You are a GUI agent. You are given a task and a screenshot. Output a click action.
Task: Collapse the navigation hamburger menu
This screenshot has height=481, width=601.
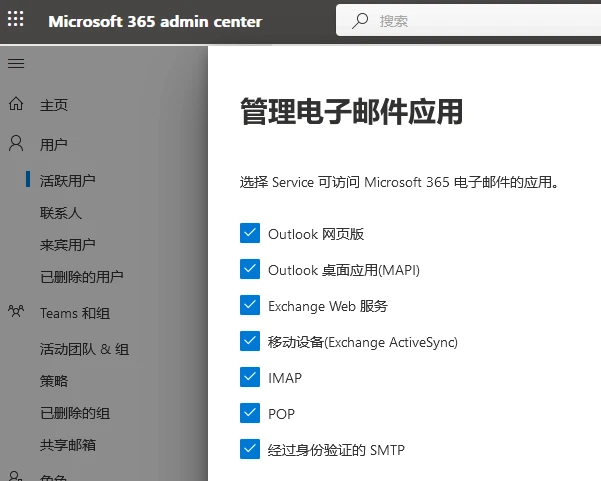tap(16, 63)
